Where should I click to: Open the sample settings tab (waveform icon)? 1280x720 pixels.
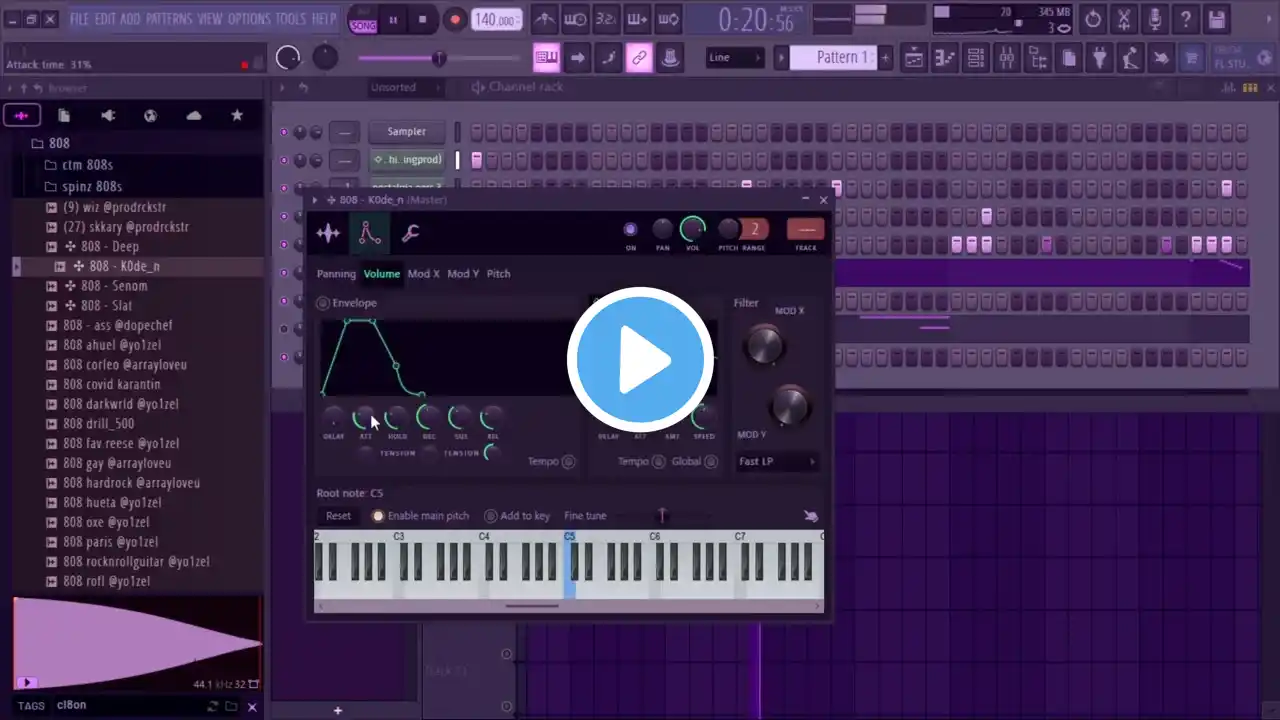tap(328, 233)
